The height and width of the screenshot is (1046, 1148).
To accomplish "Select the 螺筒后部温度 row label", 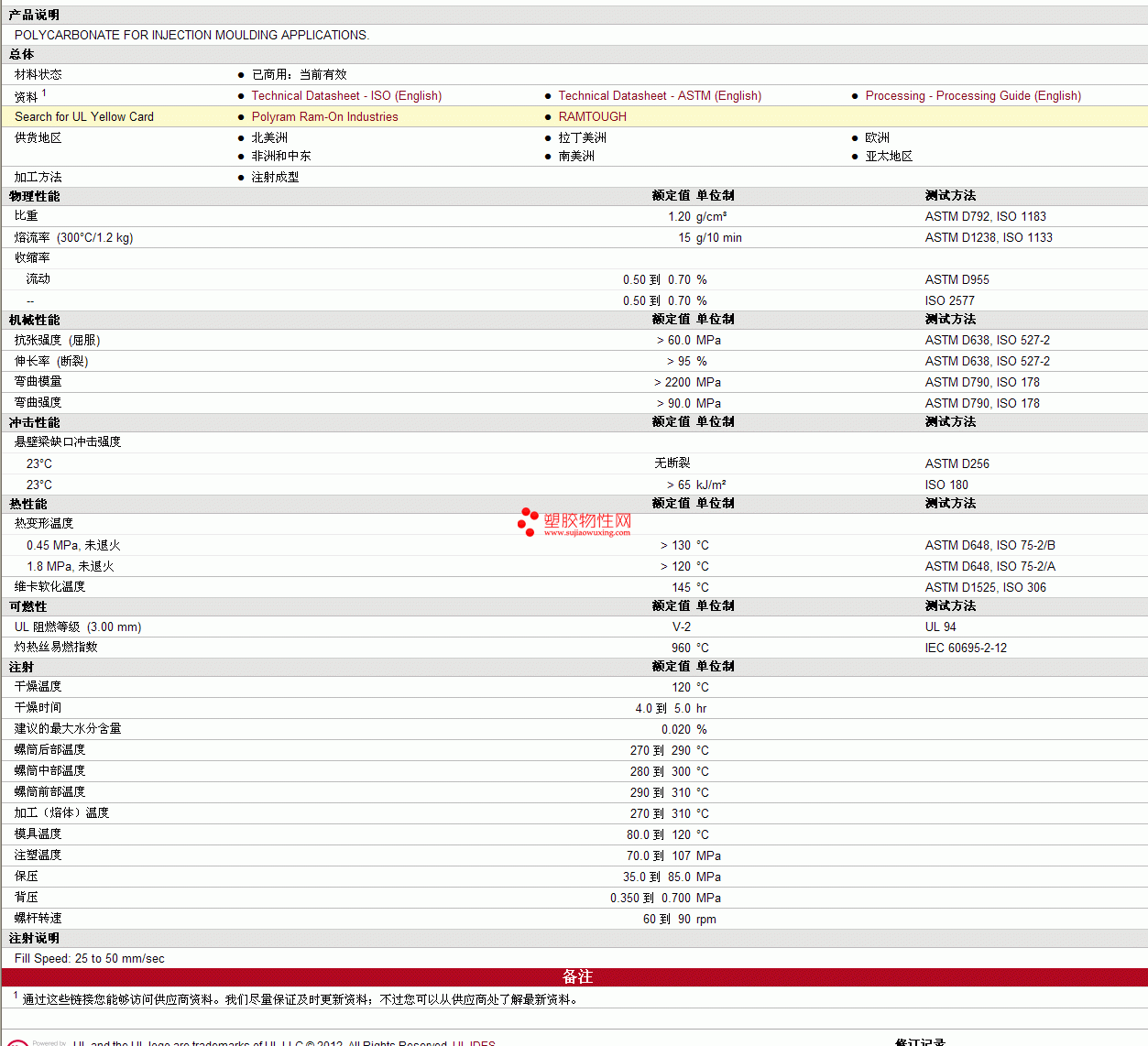I will [x=50, y=749].
